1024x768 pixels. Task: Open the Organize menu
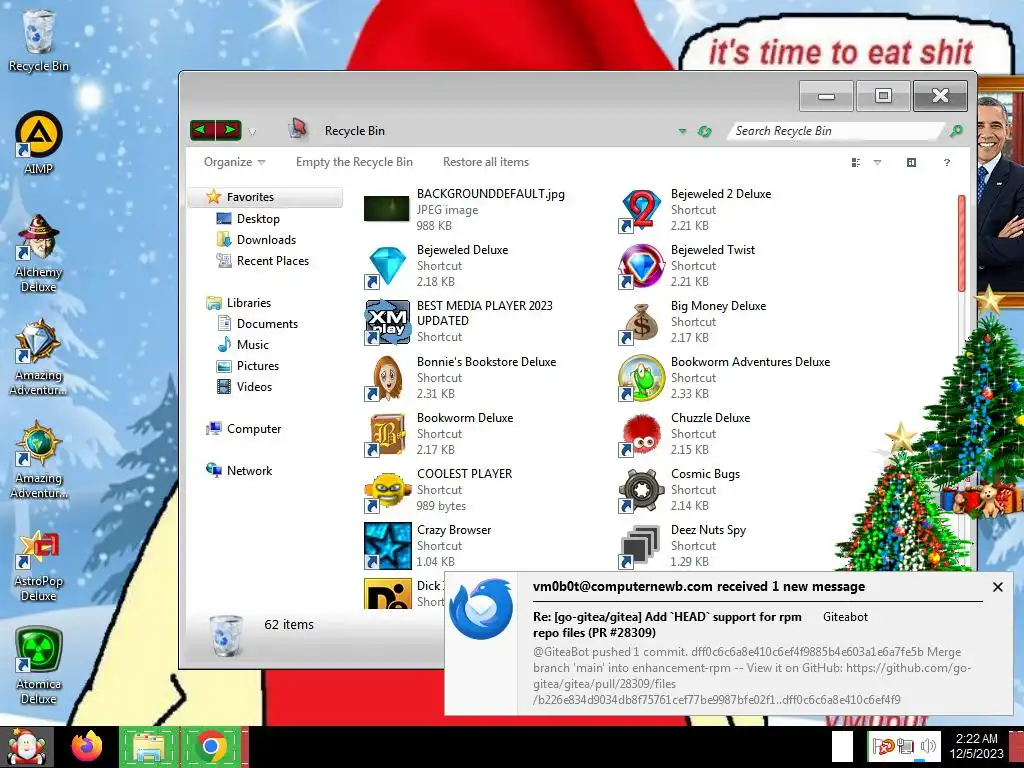(234, 162)
